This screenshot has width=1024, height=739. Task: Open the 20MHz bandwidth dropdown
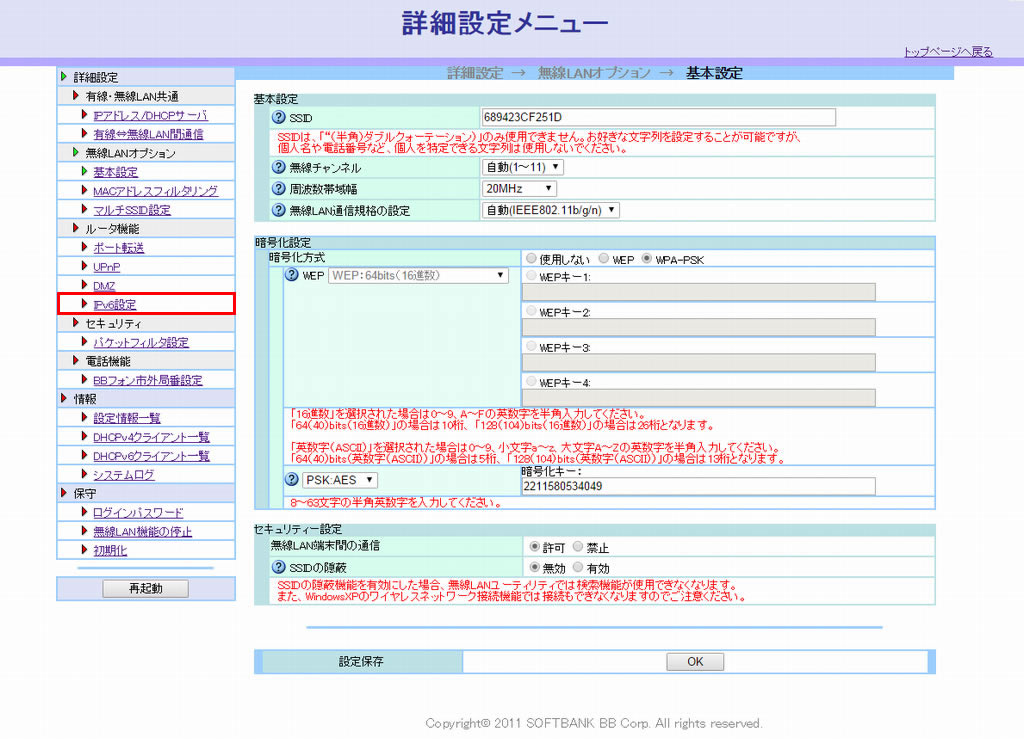click(x=519, y=188)
